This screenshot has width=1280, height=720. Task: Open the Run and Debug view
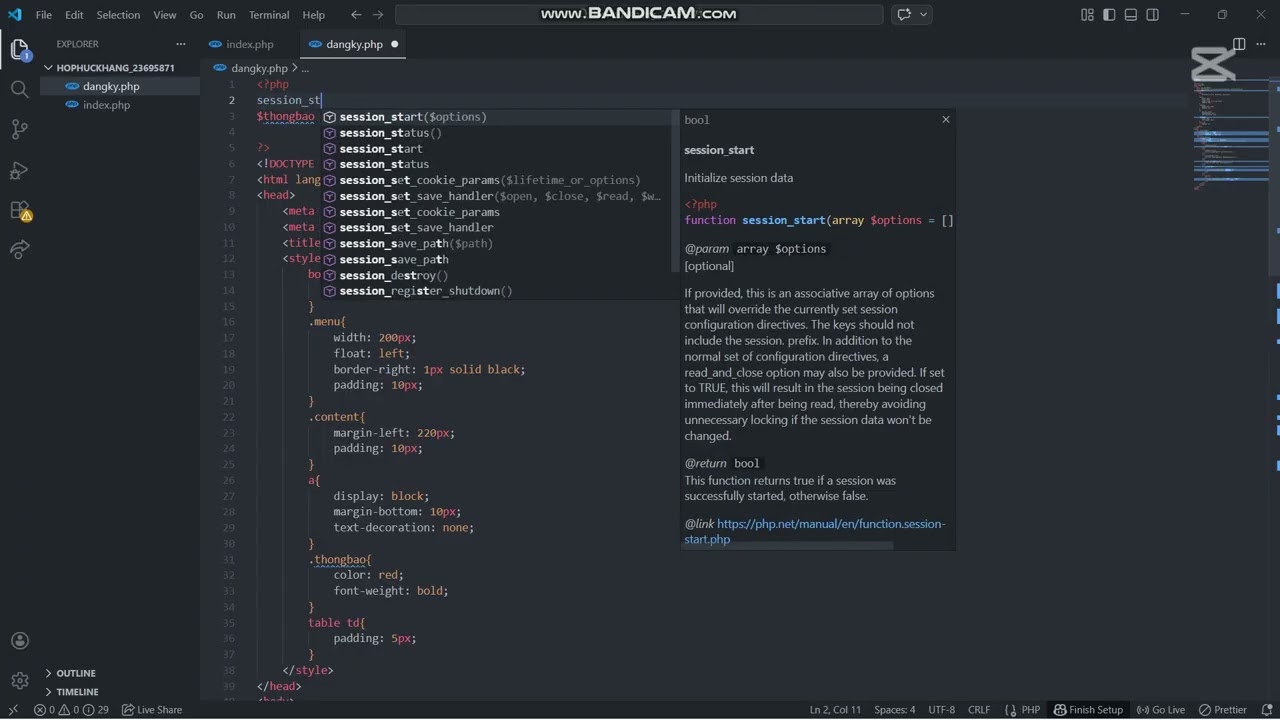pyautogui.click(x=19, y=170)
